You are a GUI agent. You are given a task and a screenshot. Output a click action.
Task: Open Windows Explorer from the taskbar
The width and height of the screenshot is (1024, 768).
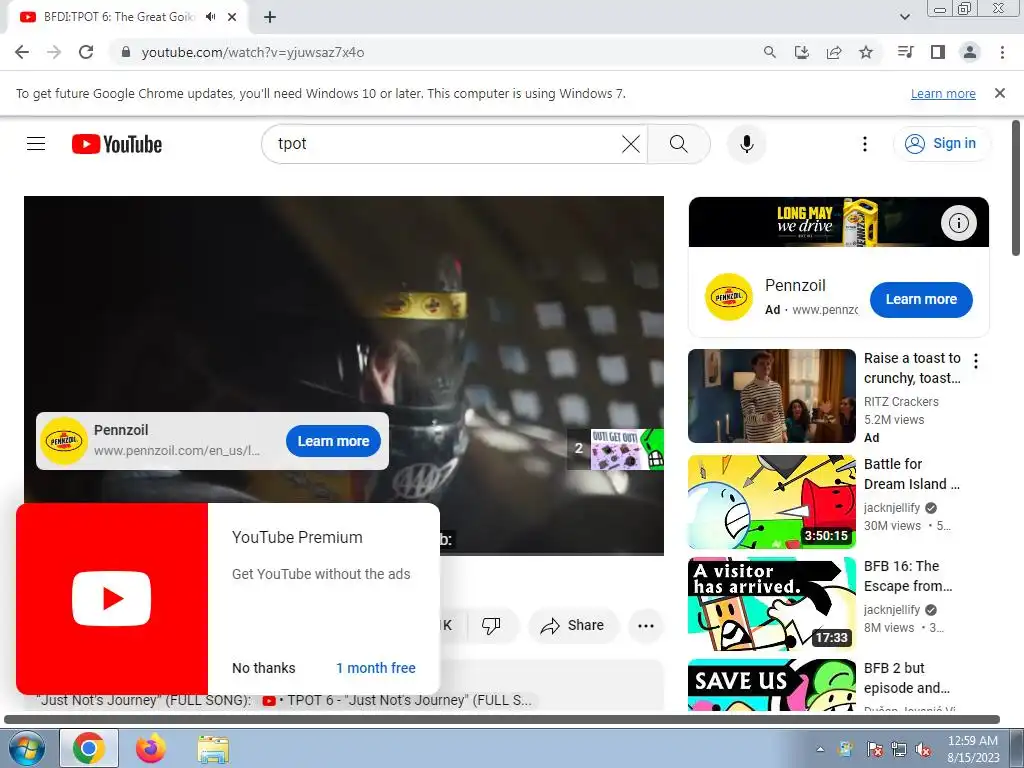point(213,748)
